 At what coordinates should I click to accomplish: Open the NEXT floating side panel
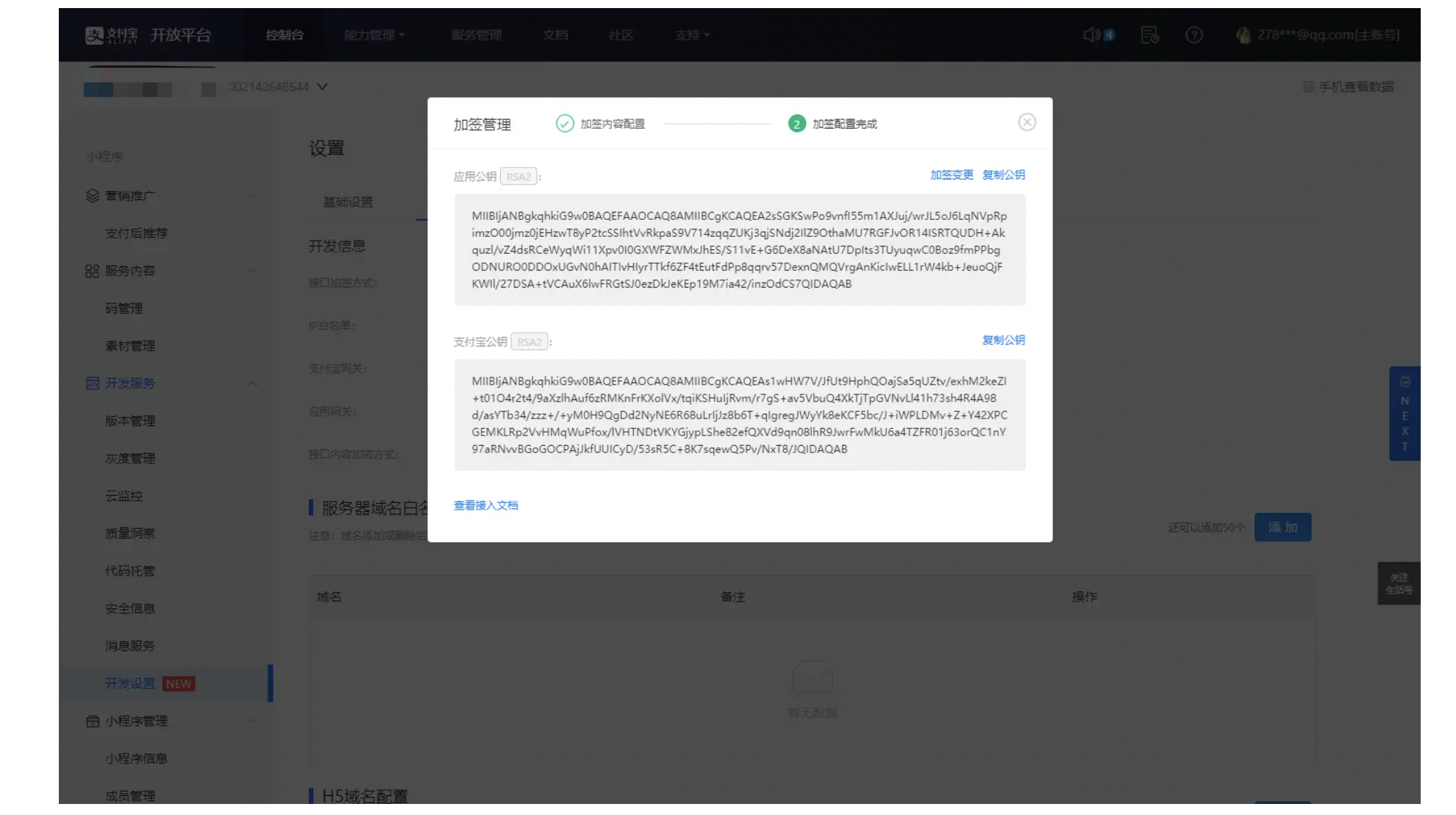pyautogui.click(x=1405, y=413)
